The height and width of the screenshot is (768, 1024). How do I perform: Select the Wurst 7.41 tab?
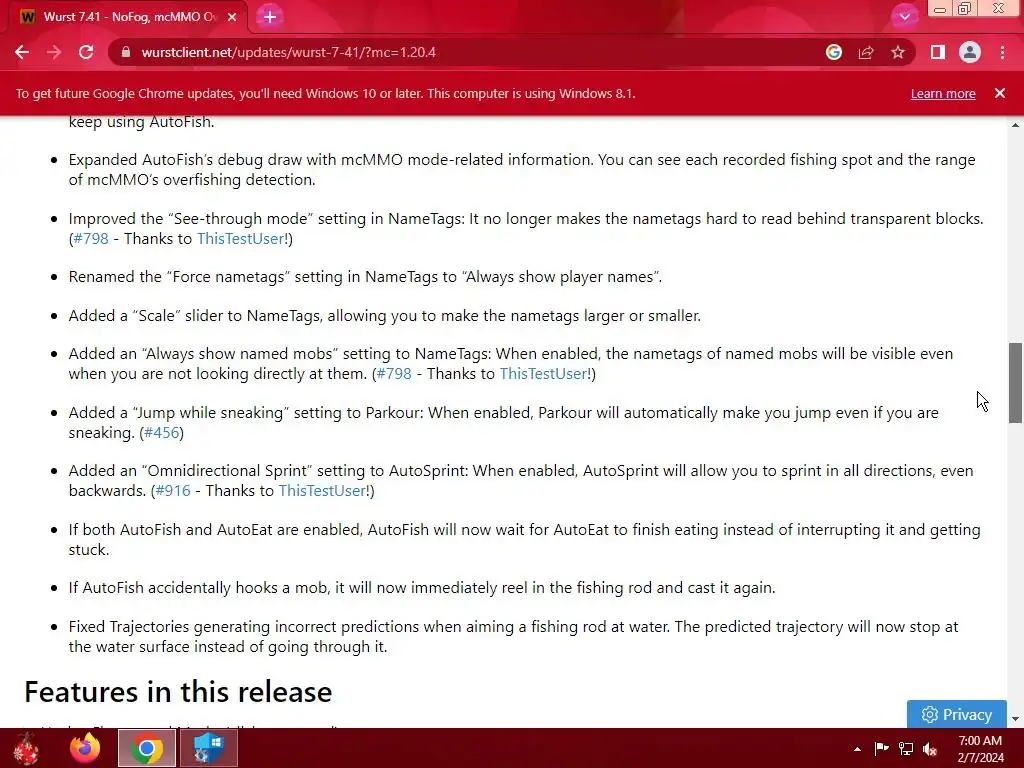(x=128, y=17)
